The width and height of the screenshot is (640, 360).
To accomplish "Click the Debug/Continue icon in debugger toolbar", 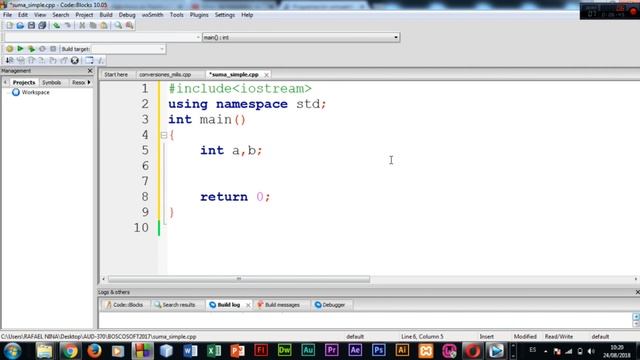I will 9,60.
